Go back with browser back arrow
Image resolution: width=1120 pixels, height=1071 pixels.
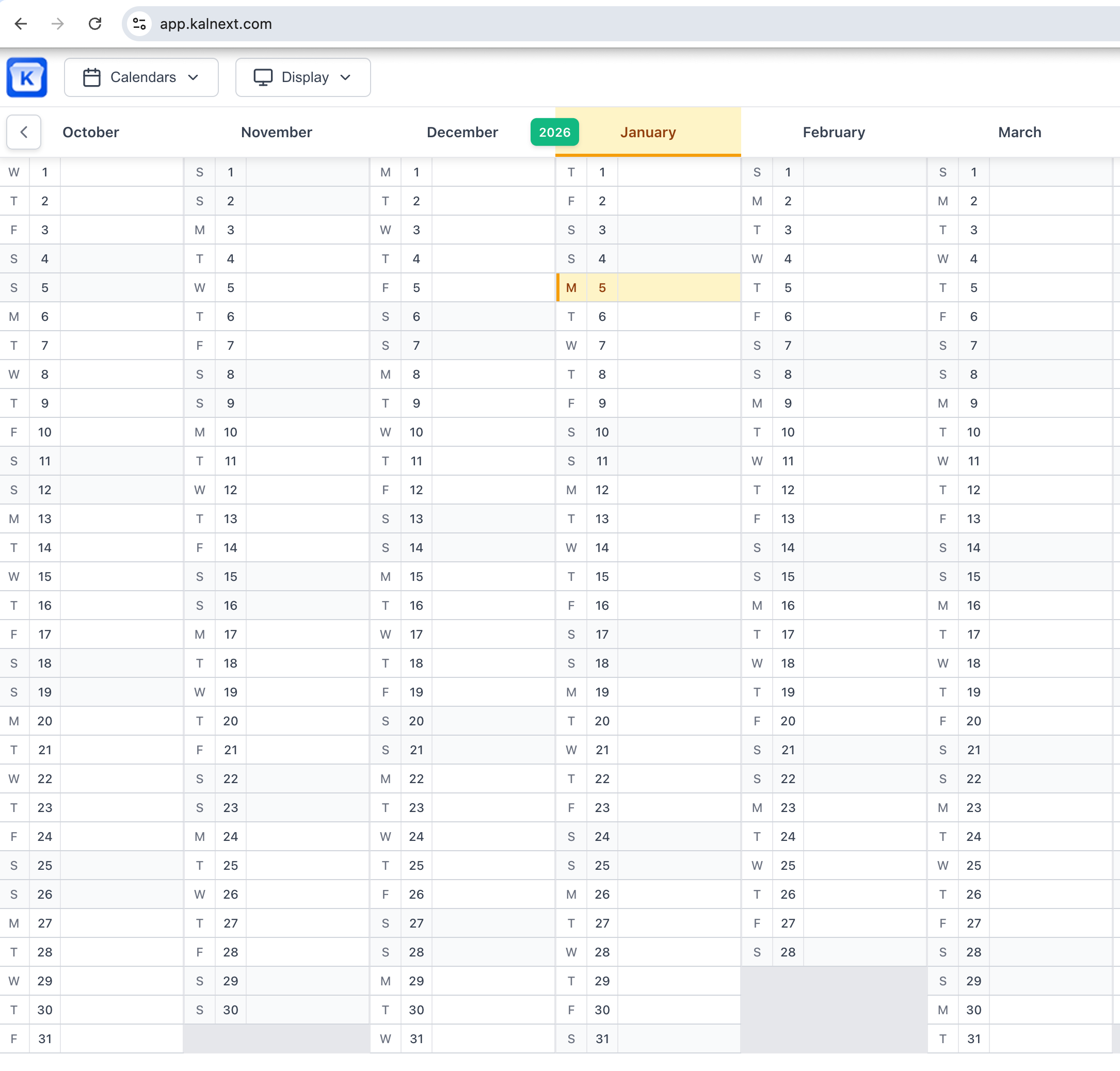(x=21, y=24)
